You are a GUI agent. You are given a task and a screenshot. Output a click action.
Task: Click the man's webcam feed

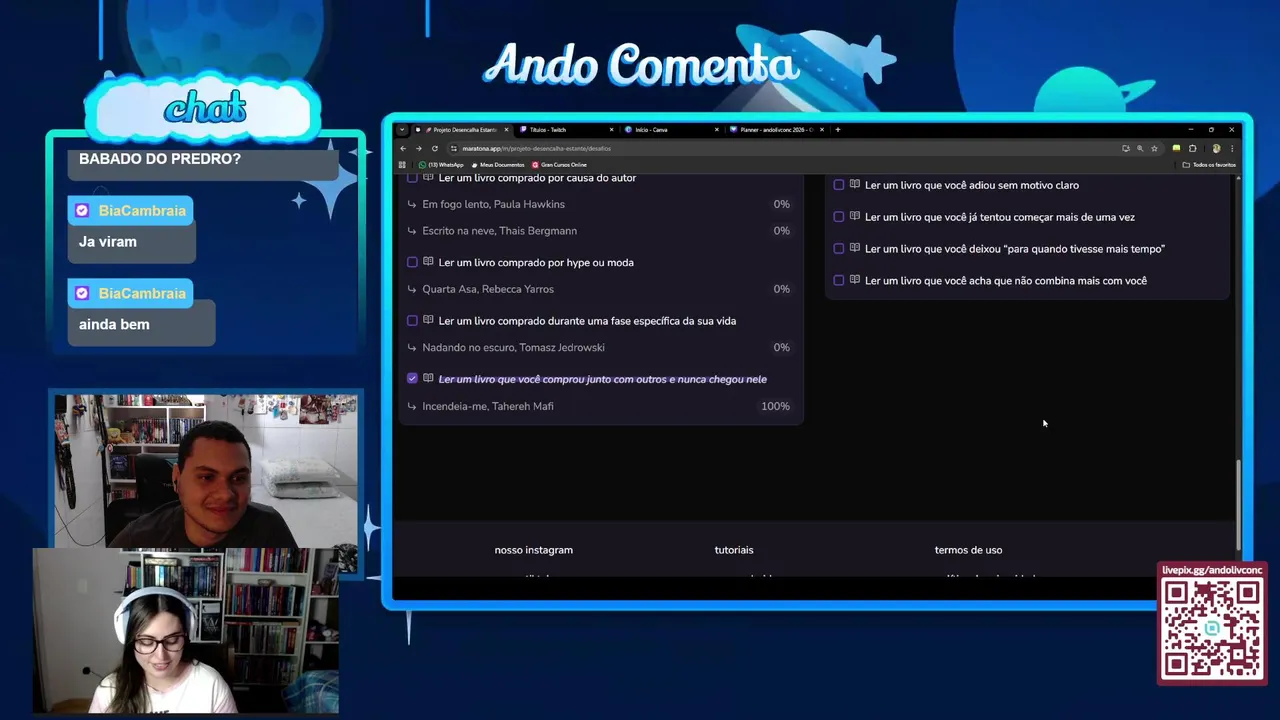click(206, 472)
